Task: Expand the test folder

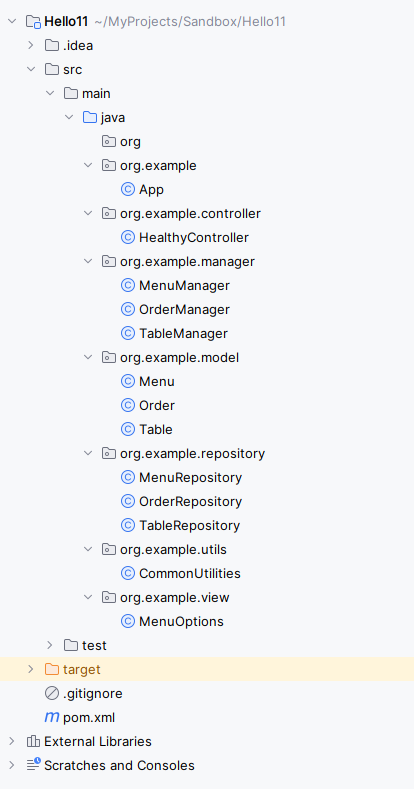Action: click(50, 645)
